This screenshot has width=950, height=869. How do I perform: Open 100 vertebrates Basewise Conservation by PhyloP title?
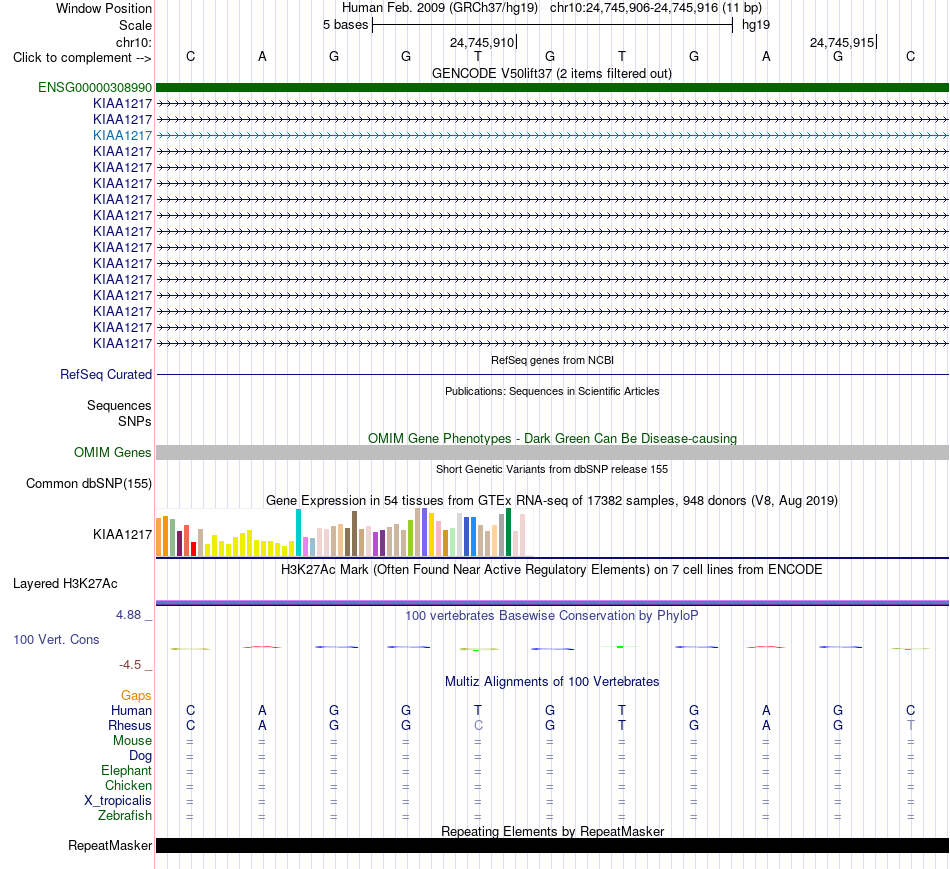point(552,616)
